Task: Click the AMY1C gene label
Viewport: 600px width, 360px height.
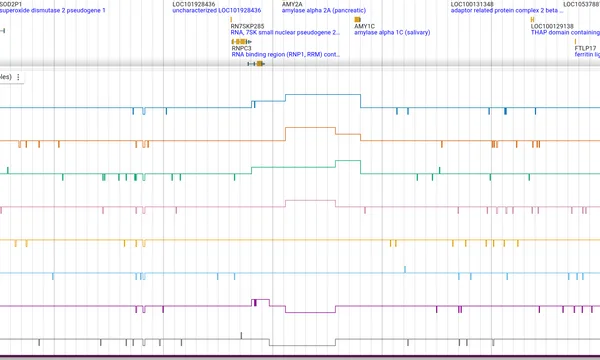Action: pyautogui.click(x=364, y=26)
